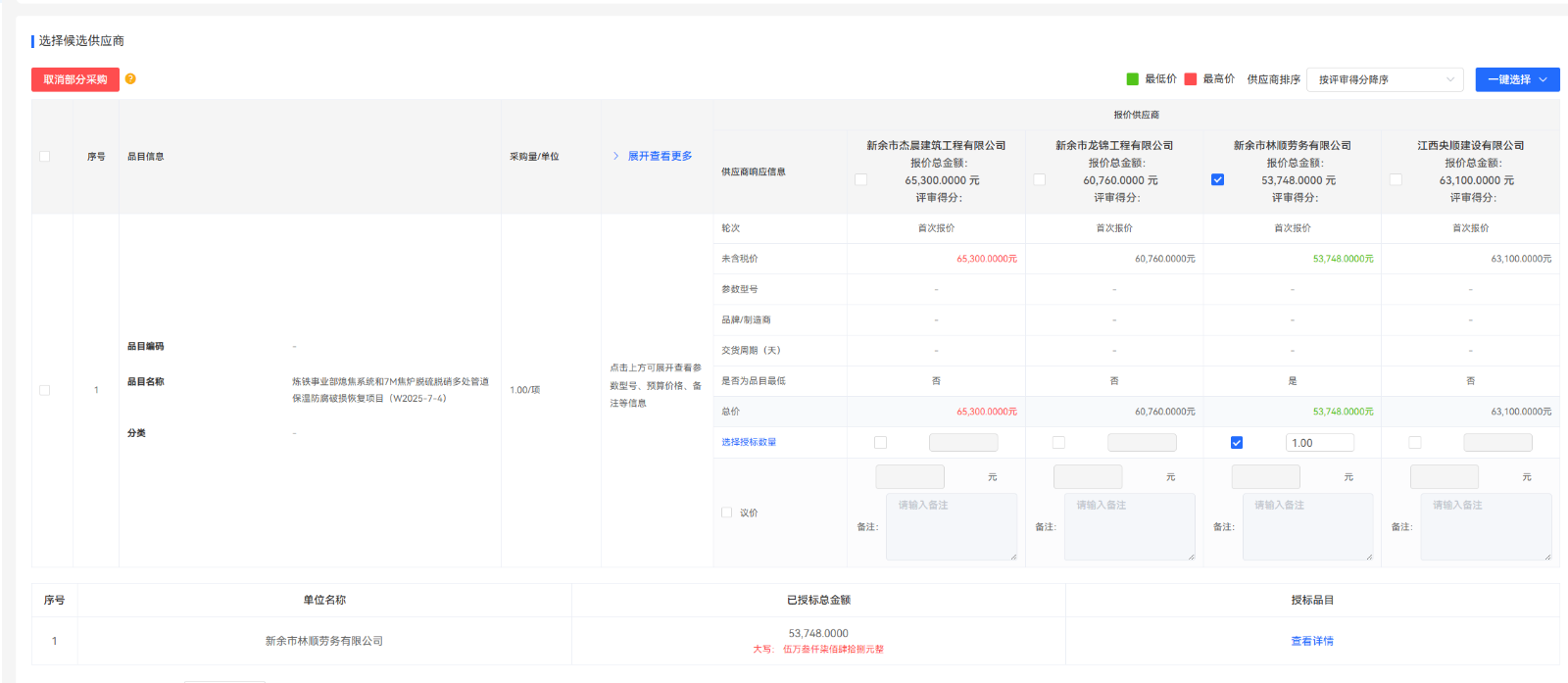The height and width of the screenshot is (683, 1568).
Task: Check the 新余市杰晨建筑工程有限公司 supplier checkbox
Action: click(x=860, y=179)
